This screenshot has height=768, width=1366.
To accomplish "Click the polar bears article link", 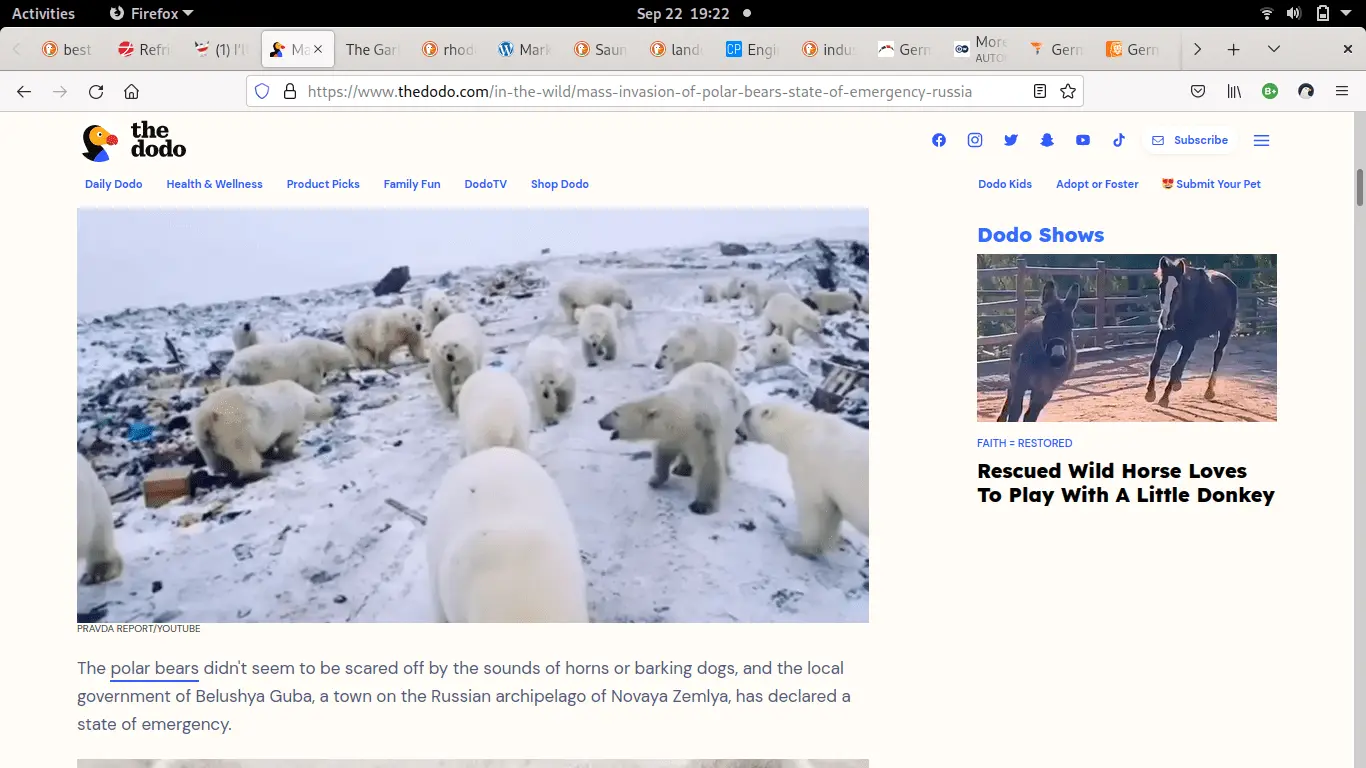I will click(x=153, y=668).
